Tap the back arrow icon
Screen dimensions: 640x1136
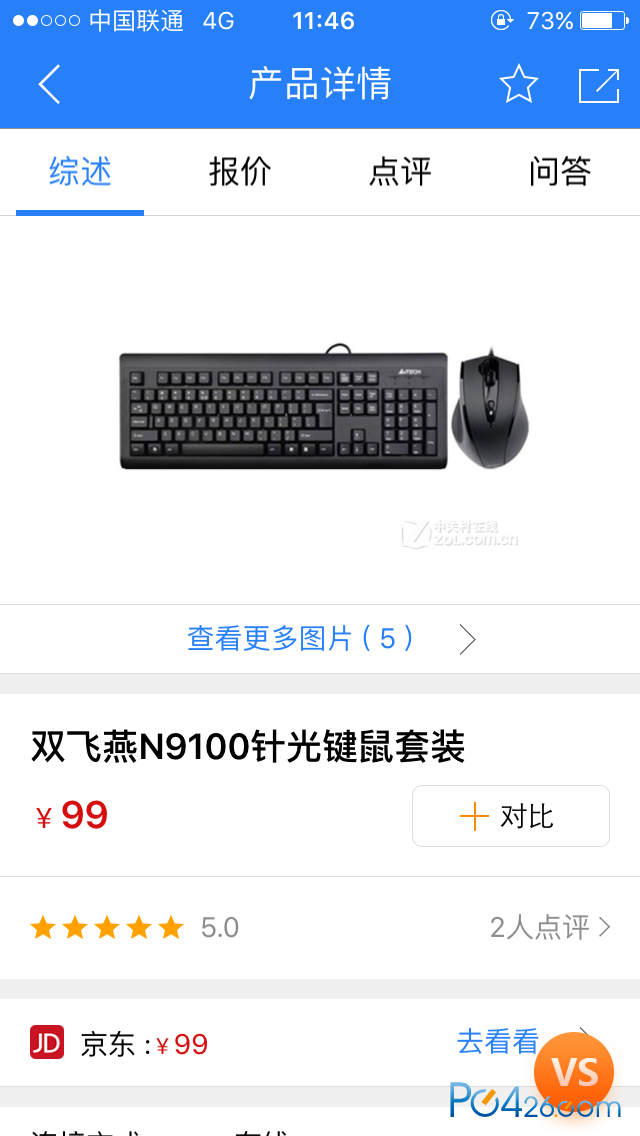[49, 84]
